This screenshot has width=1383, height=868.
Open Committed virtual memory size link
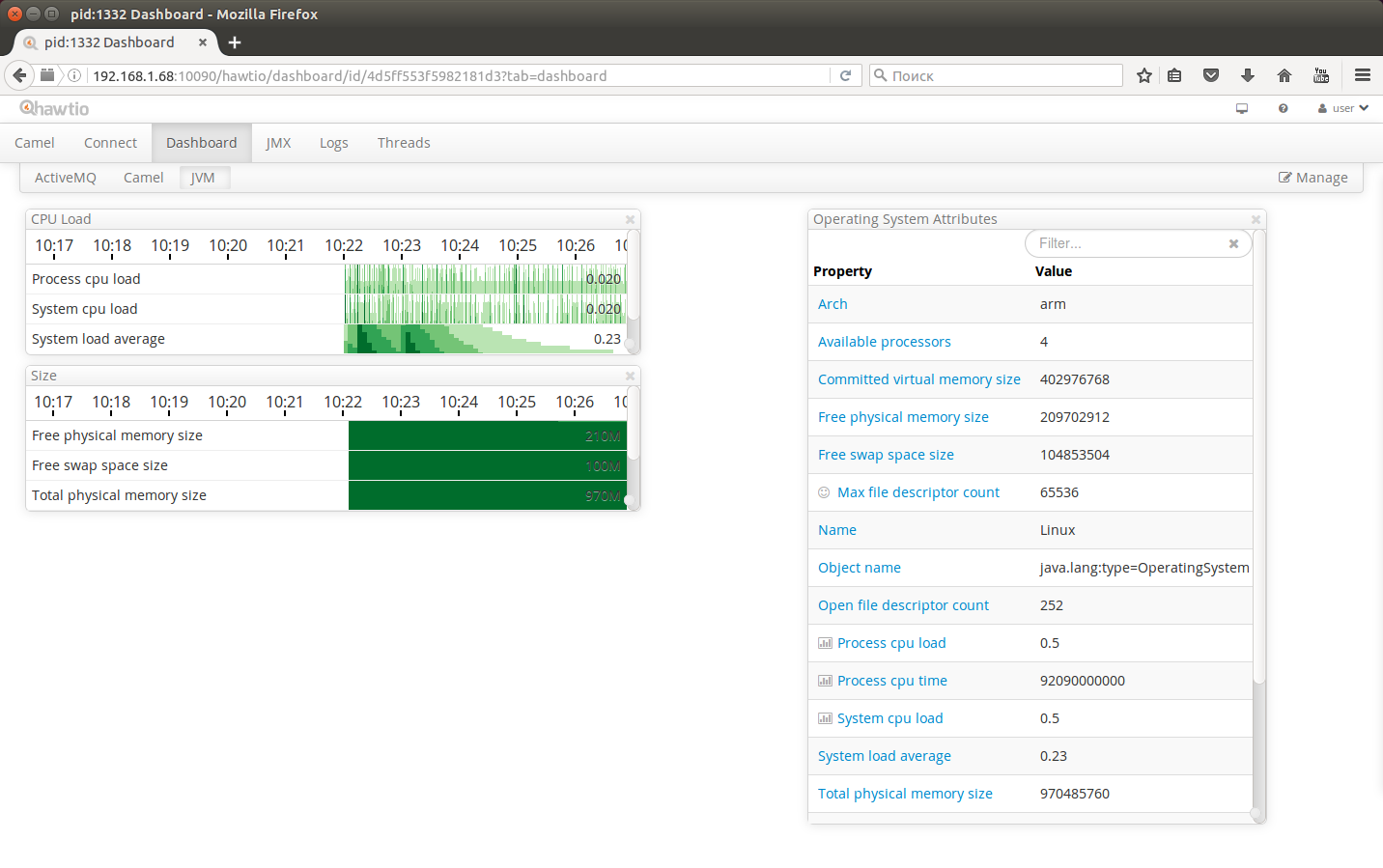pyautogui.click(x=919, y=379)
